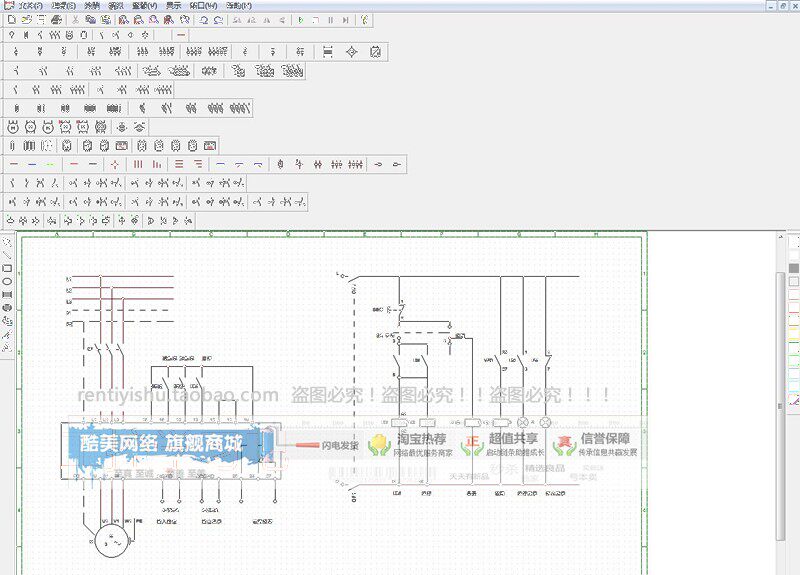The width and height of the screenshot is (800, 575).
Task: Select the ellipse drawing tool in left sidebar
Action: click(x=7, y=281)
